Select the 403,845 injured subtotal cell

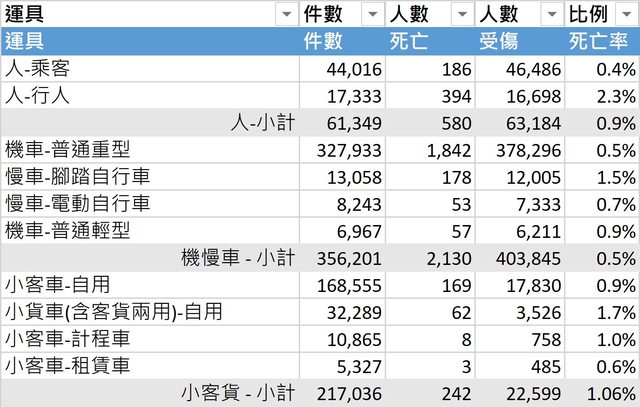(x=519, y=258)
